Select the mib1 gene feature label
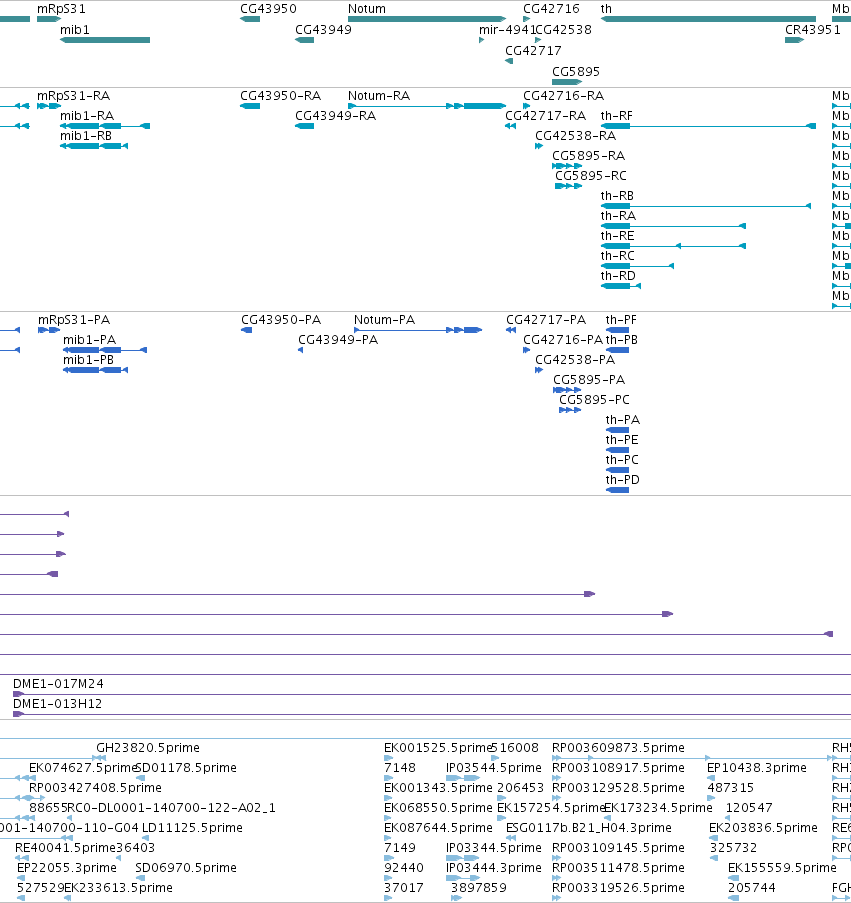The height and width of the screenshot is (903, 851). [75, 29]
